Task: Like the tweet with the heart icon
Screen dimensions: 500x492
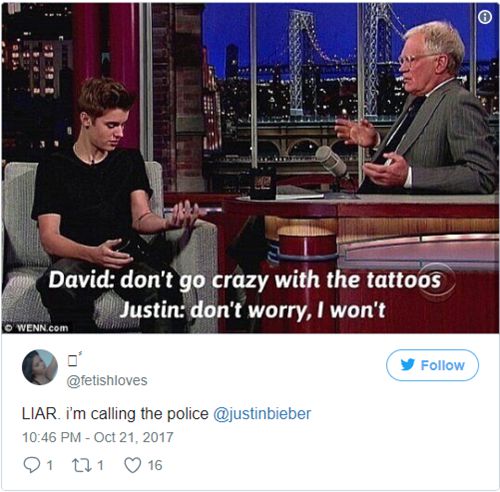Action: [132, 465]
